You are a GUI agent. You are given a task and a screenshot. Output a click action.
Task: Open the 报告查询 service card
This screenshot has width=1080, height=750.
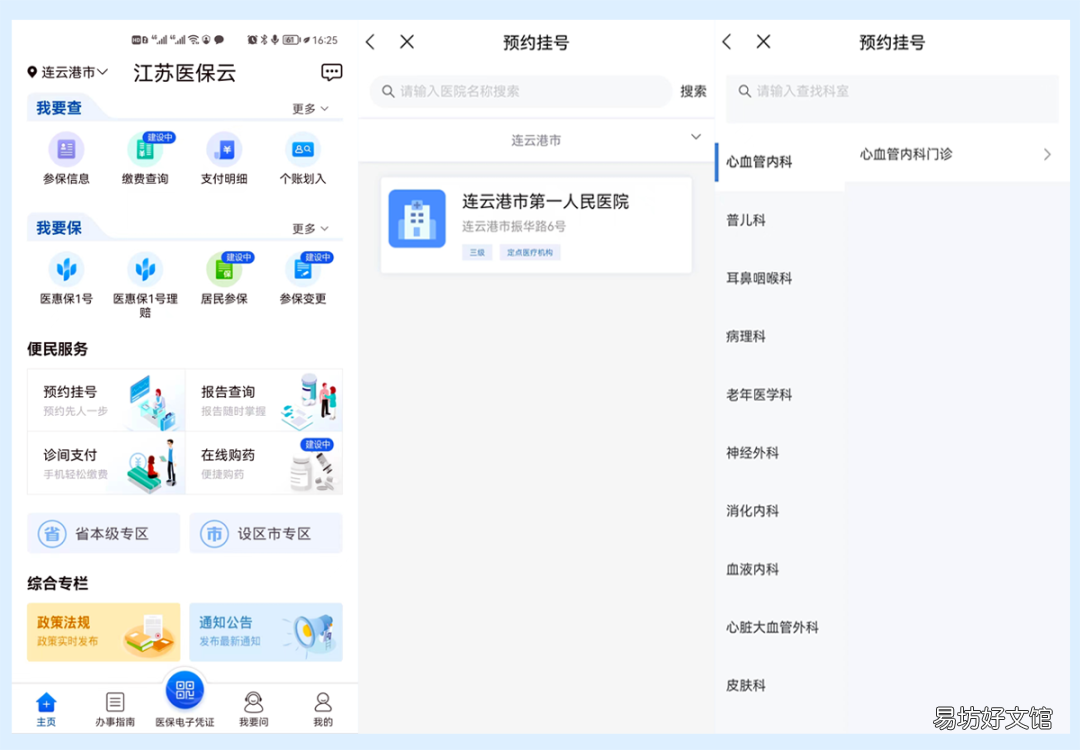[x=264, y=400]
